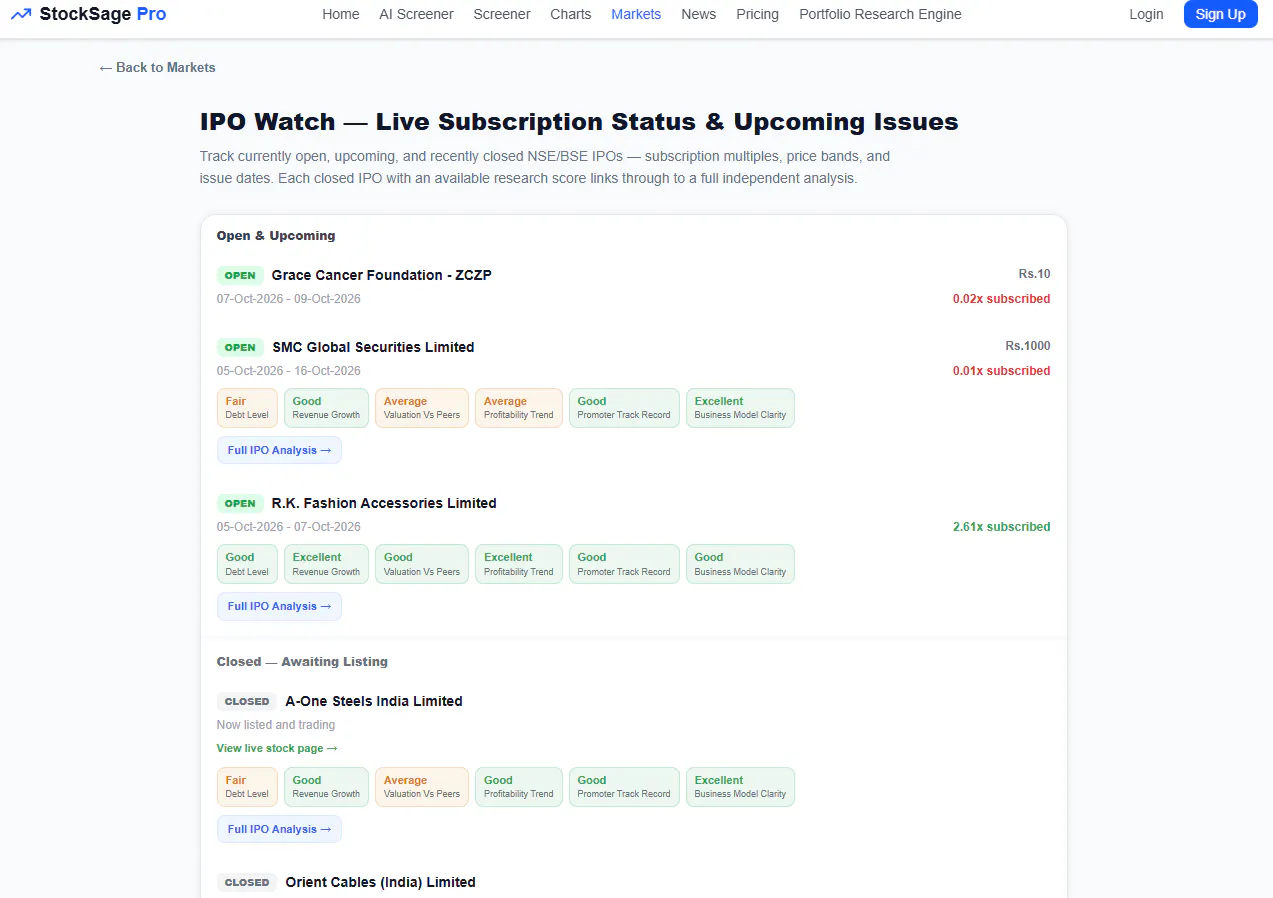
Task: Click the 0.01x subscribed status
Action: coord(1001,371)
